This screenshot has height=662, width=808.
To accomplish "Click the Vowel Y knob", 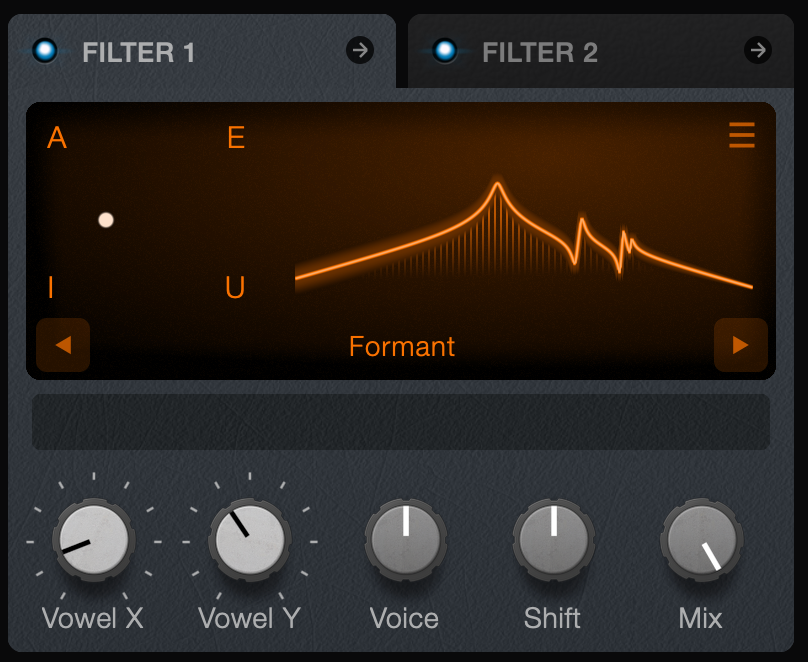I will point(250,540).
